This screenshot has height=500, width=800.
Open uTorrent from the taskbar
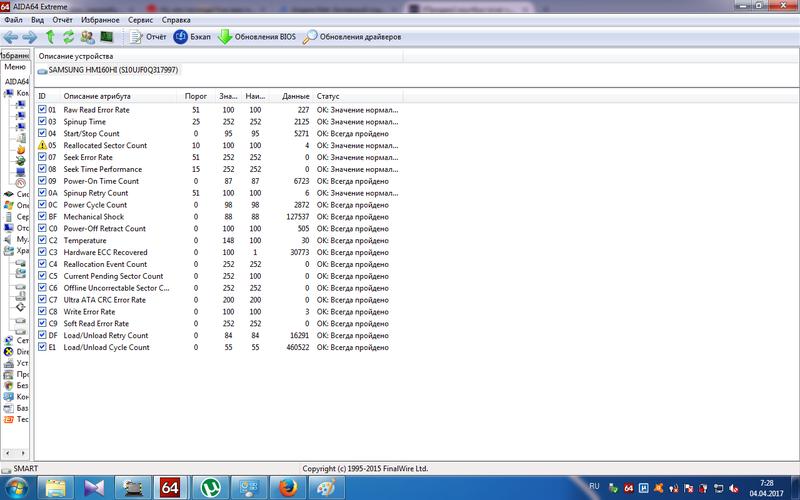(210, 488)
